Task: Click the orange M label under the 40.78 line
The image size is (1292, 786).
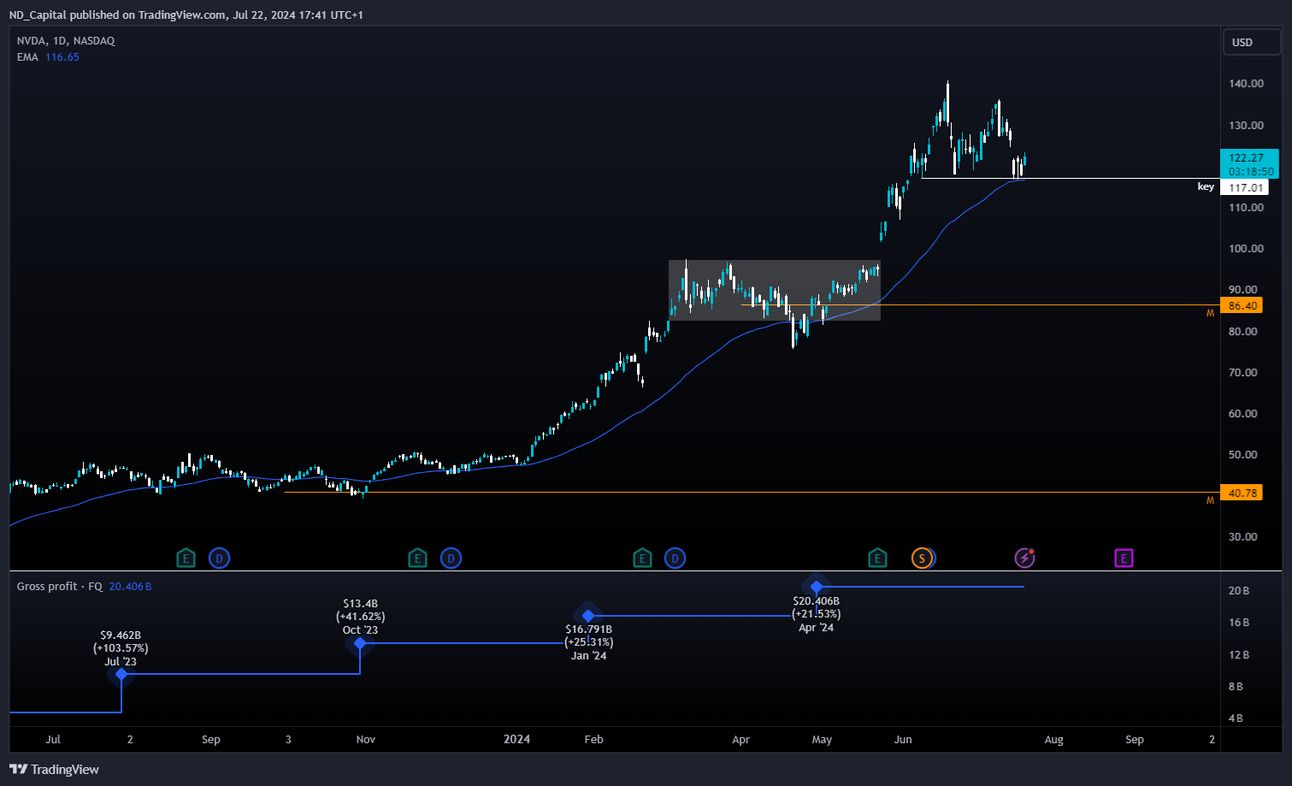Action: click(1210, 501)
